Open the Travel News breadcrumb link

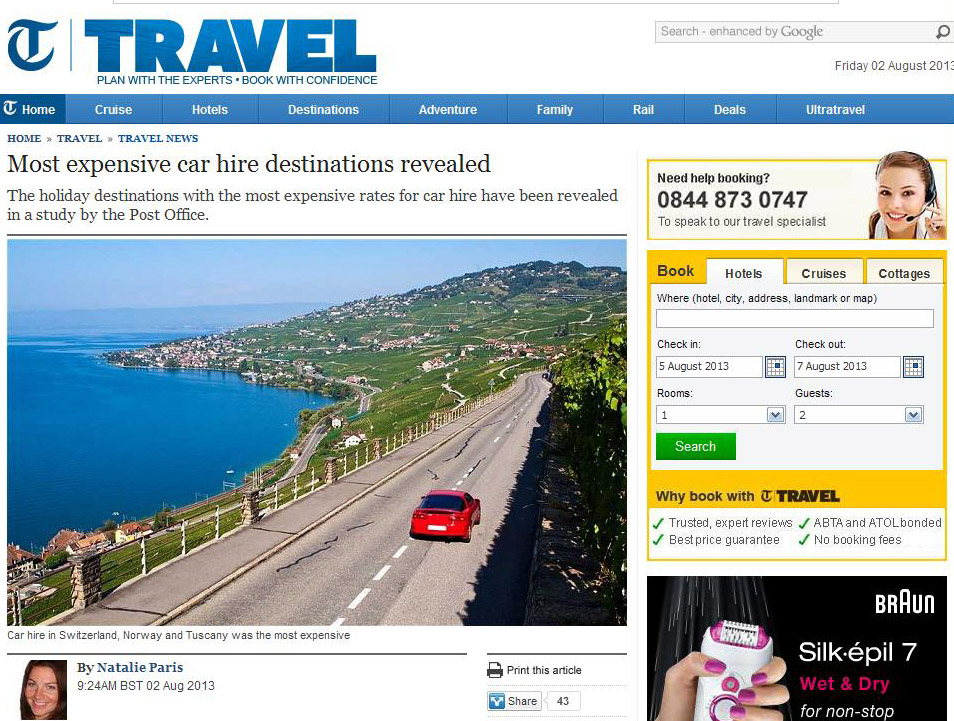(x=158, y=138)
